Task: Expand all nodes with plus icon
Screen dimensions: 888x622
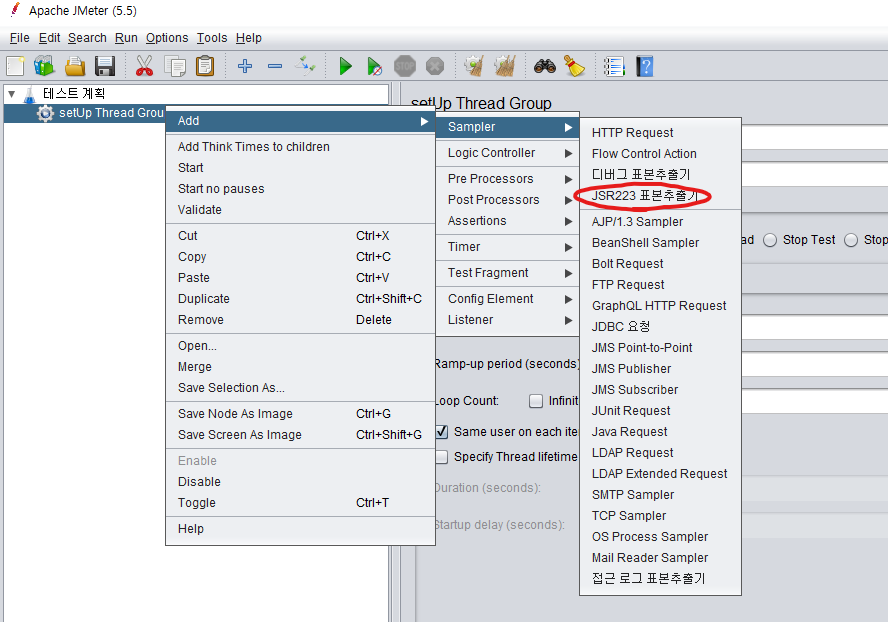Action: pos(245,66)
